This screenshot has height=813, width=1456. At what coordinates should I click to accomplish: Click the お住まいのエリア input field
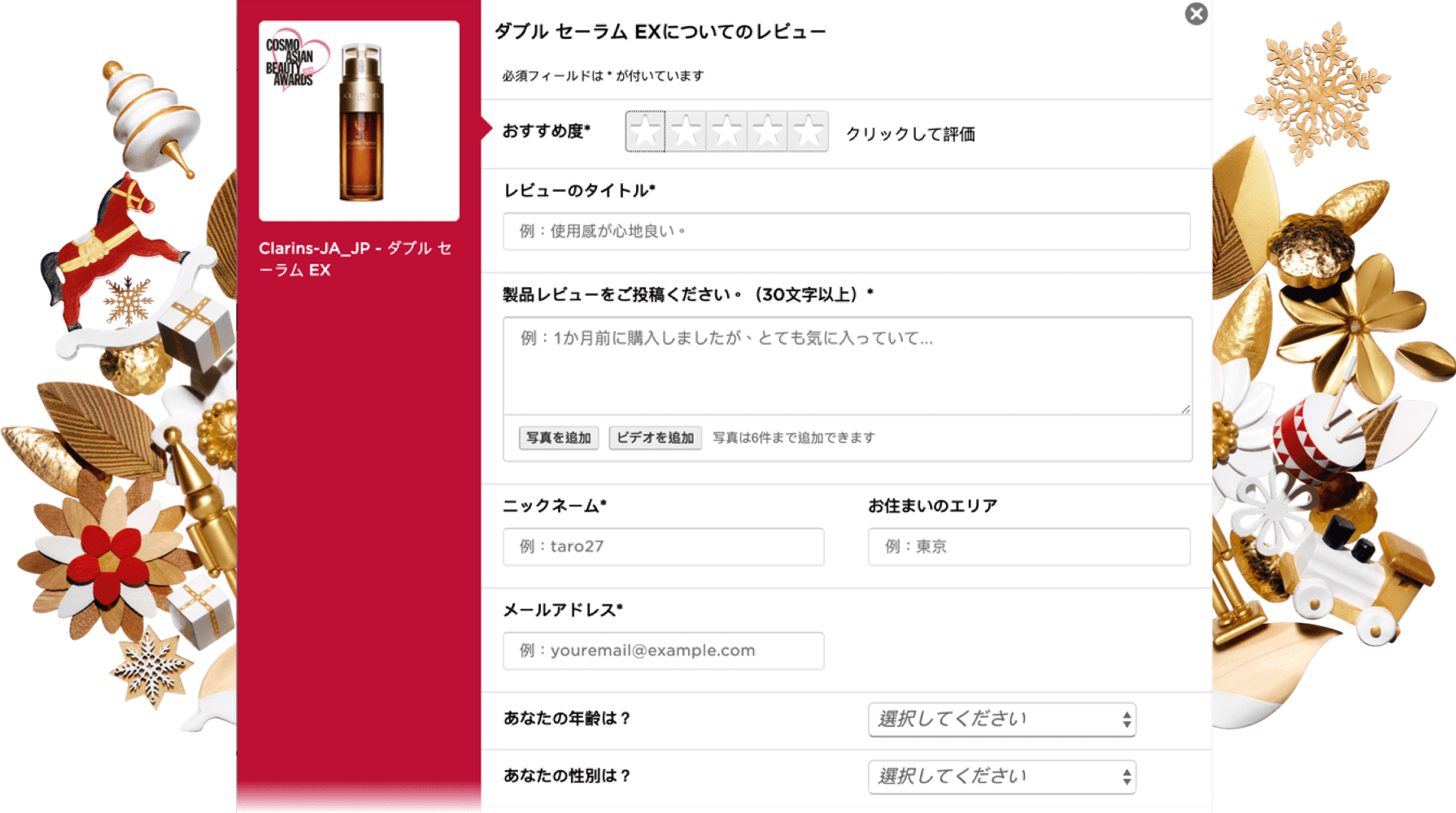[x=1029, y=546]
